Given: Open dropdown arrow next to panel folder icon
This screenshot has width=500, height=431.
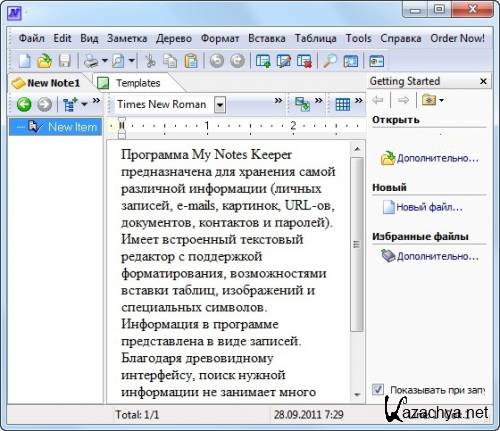Looking at the screenshot, I should 442,100.
